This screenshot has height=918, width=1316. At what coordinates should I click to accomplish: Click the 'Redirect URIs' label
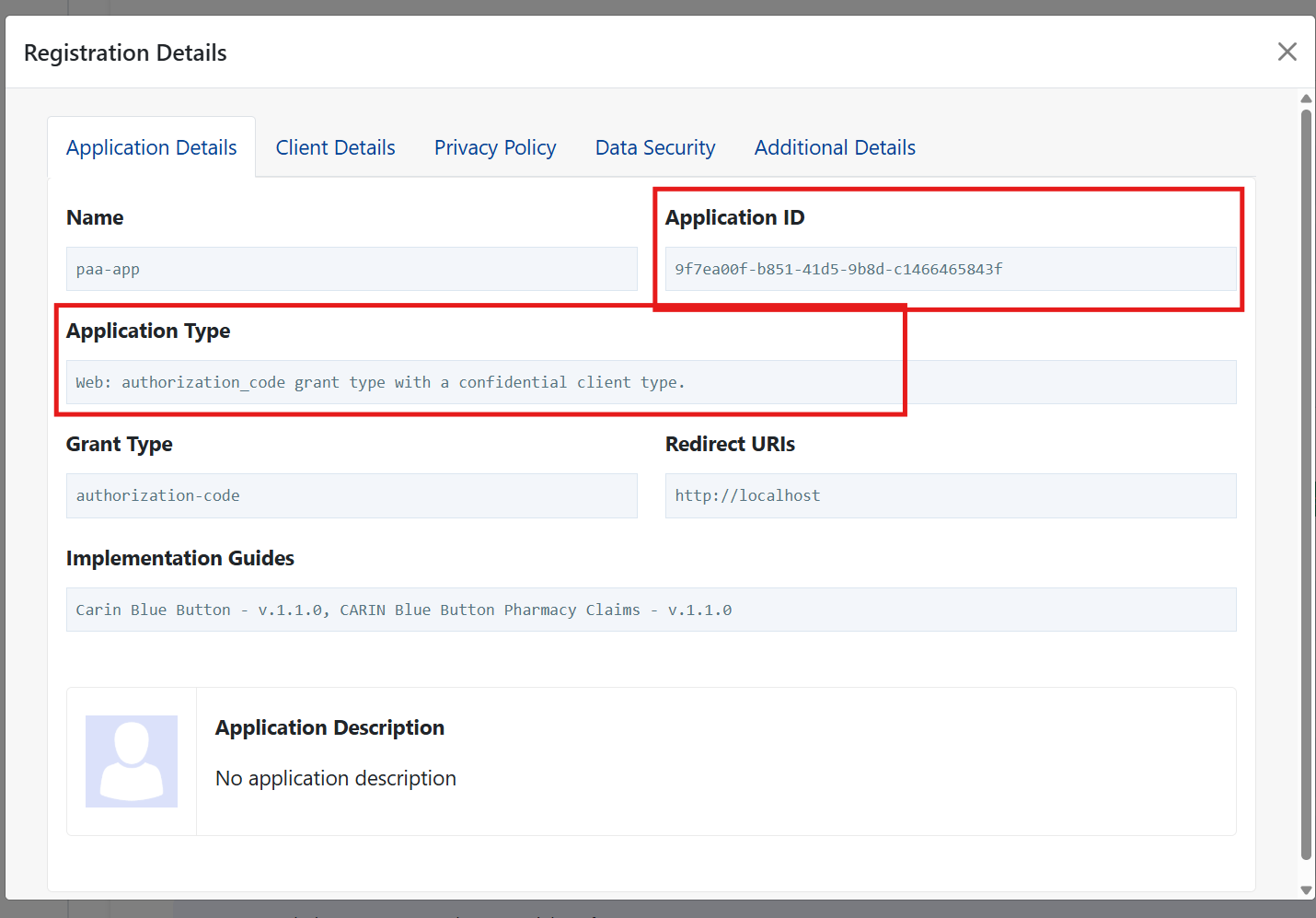[730, 444]
